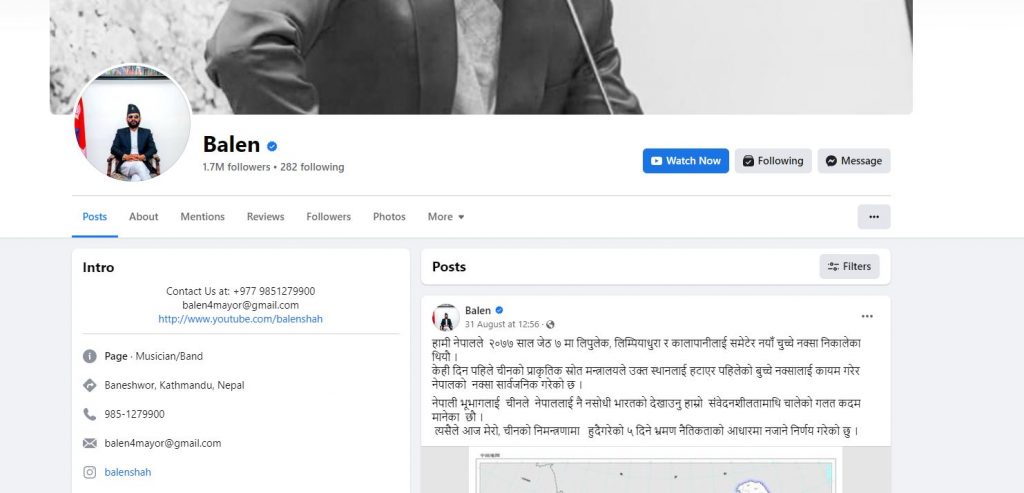Click the email envelope icon in Intro
Viewport: 1024px width, 493px height.
click(x=89, y=443)
